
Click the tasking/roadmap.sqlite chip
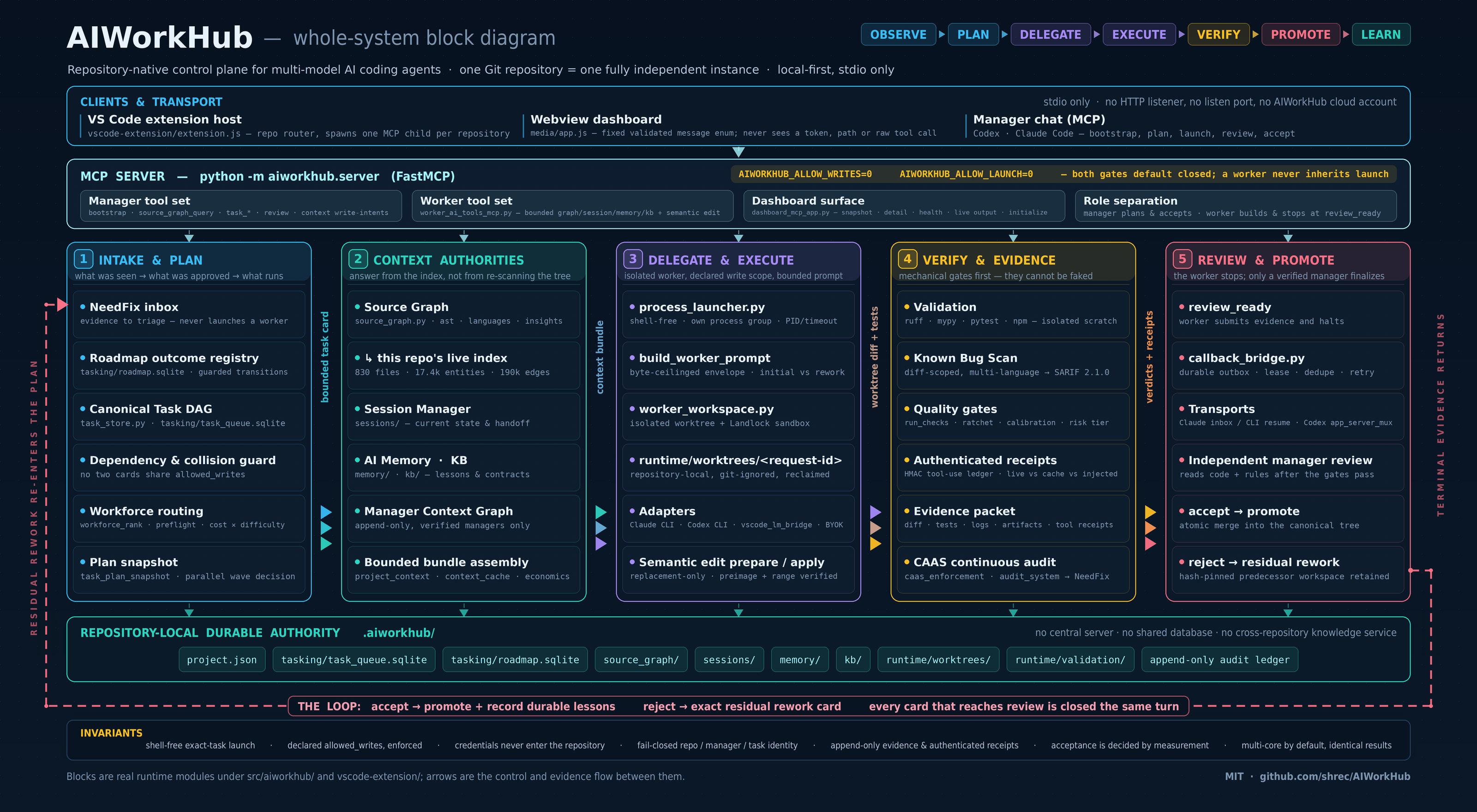tap(515, 660)
